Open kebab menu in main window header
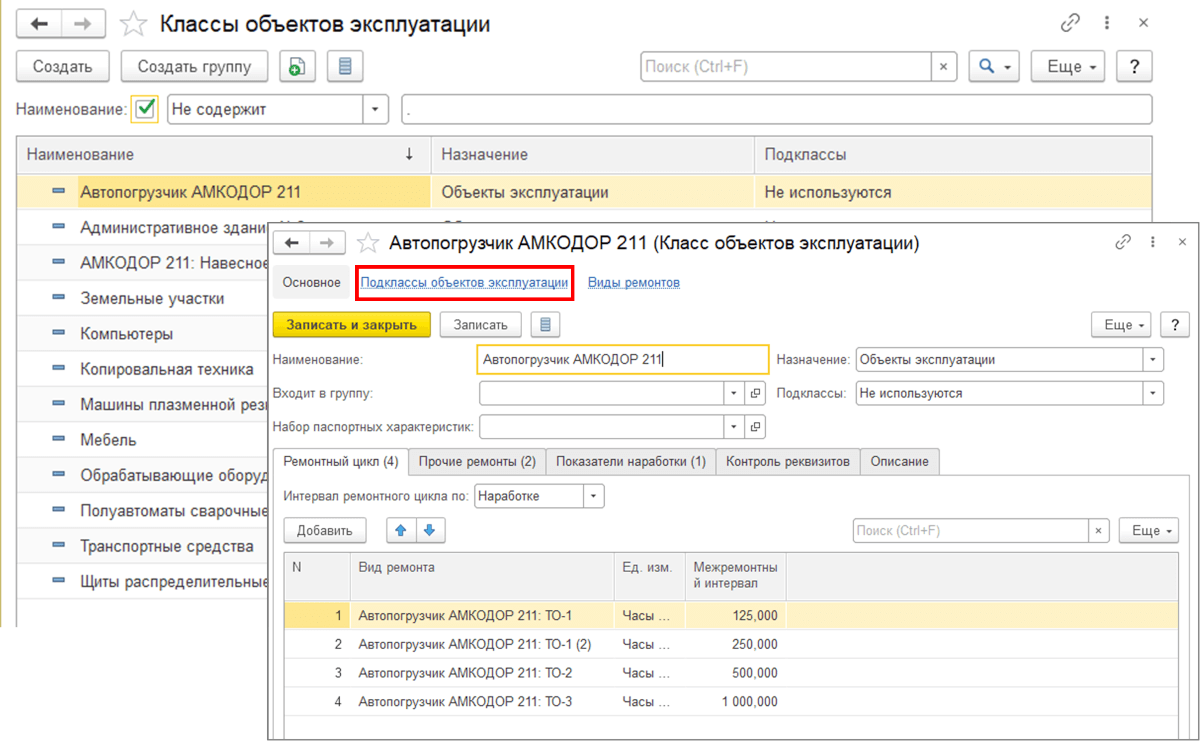This screenshot has width=1200, height=741. point(1107,23)
